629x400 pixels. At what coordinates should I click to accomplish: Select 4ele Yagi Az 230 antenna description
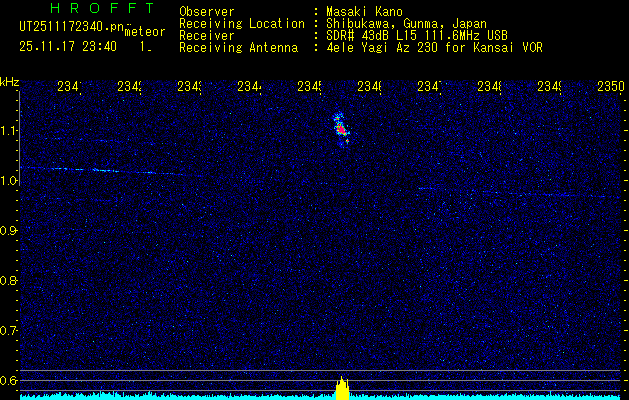pos(434,48)
